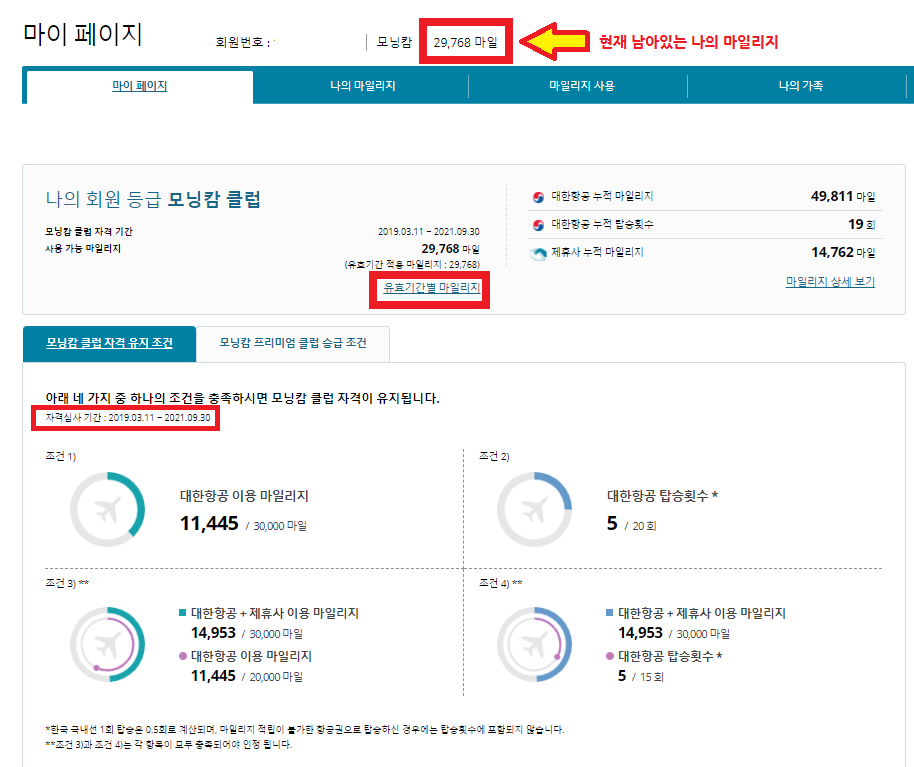Switch to the 나의 마일리지 tab
This screenshot has width=914, height=767.
click(363, 86)
